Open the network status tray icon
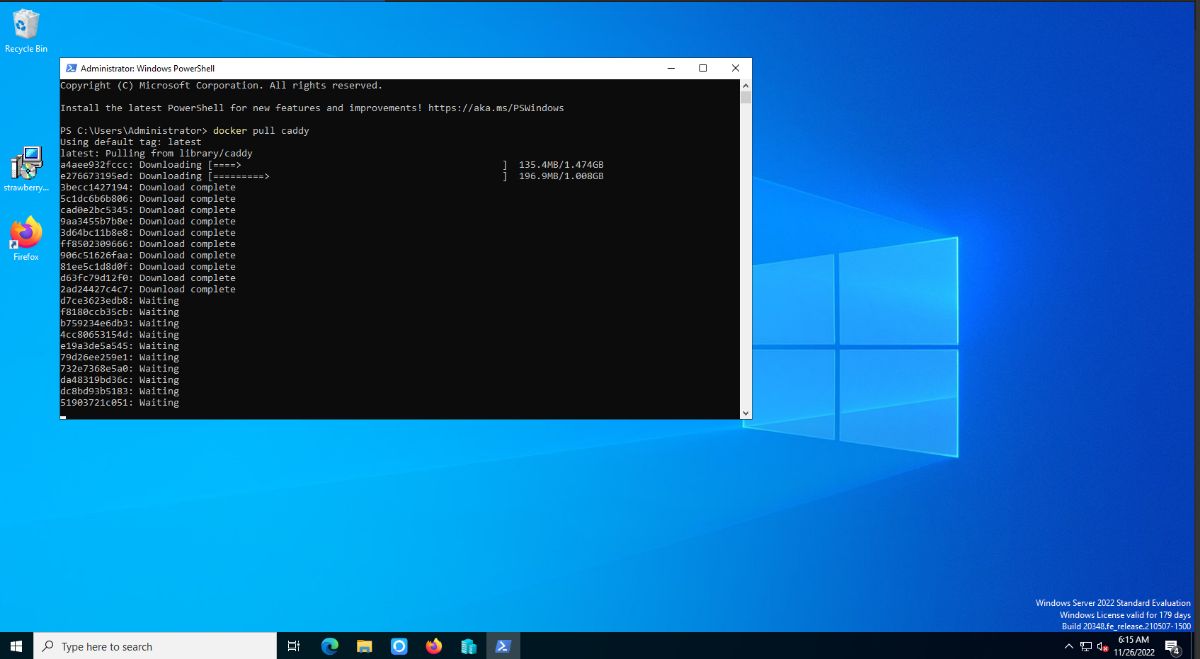1200x659 pixels. (1086, 646)
